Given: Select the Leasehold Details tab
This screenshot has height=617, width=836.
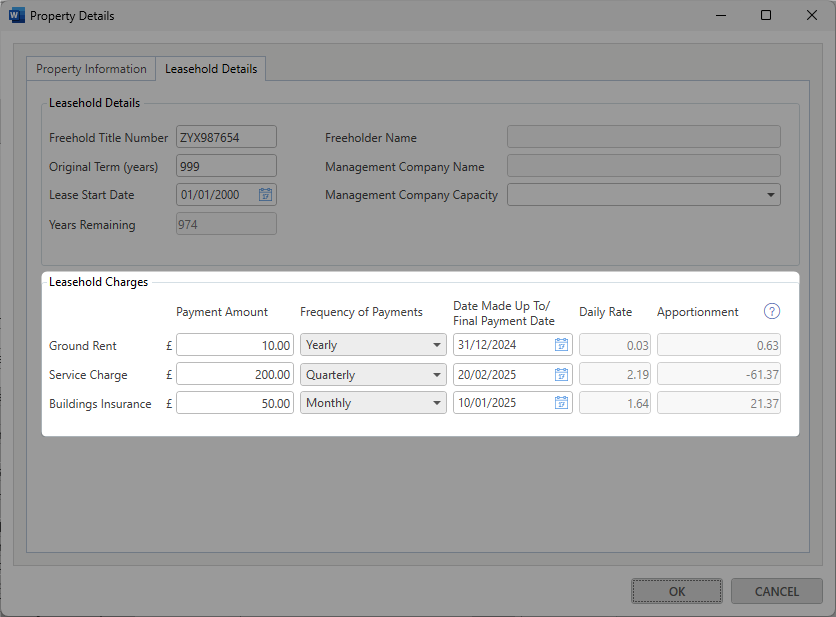Looking at the screenshot, I should click(x=211, y=69).
